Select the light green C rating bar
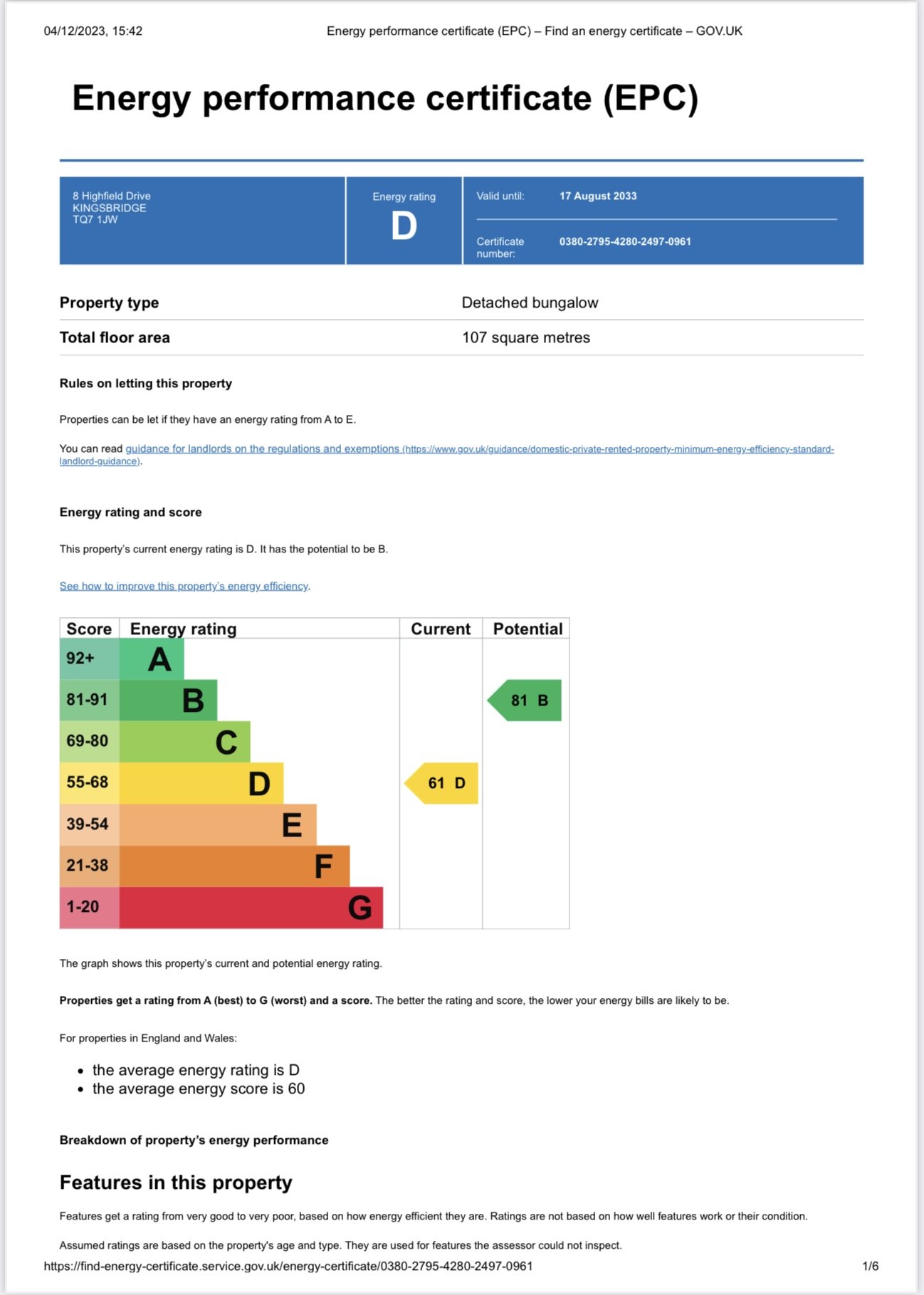 tap(184, 742)
